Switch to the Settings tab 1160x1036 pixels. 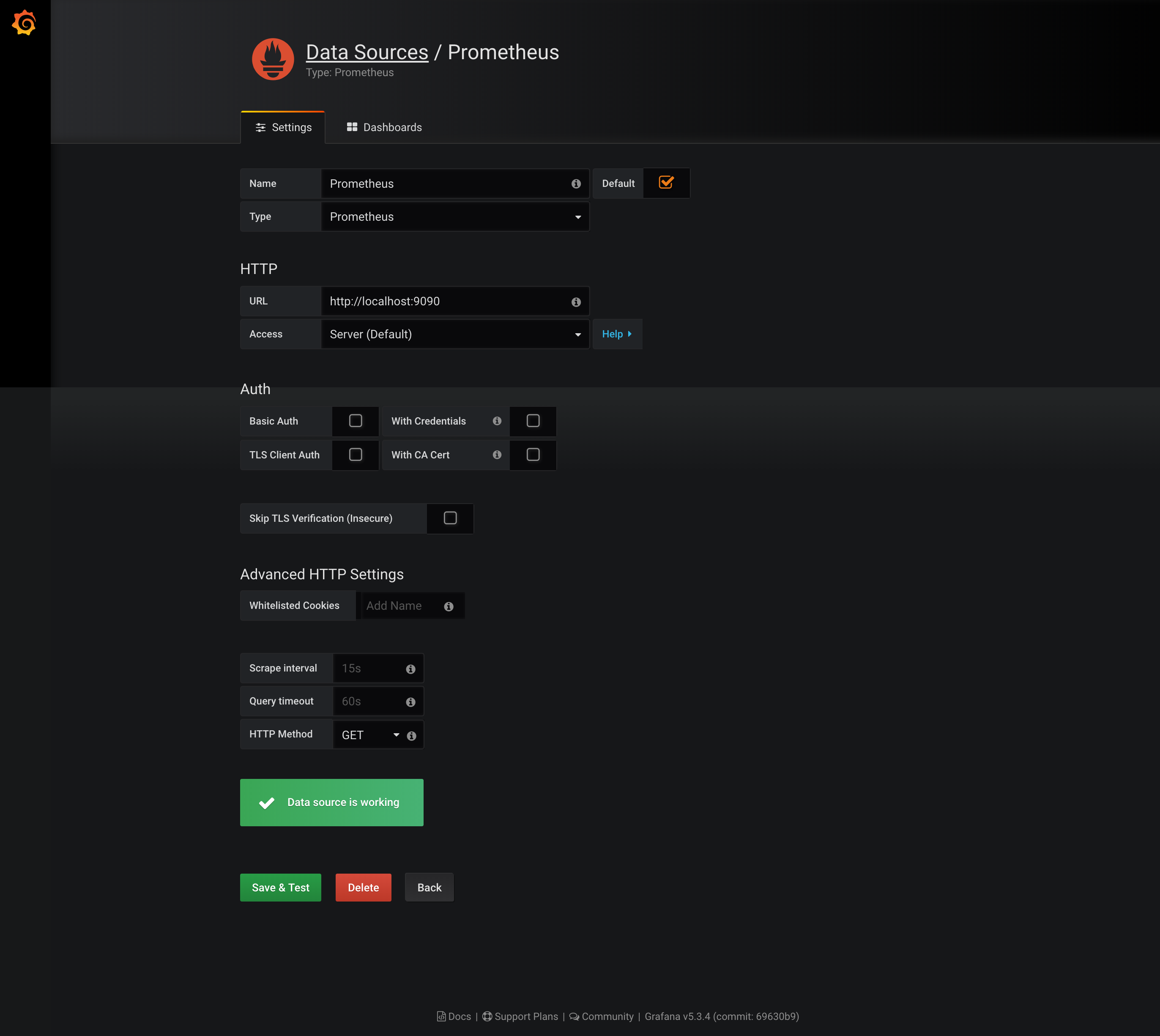[x=283, y=128]
